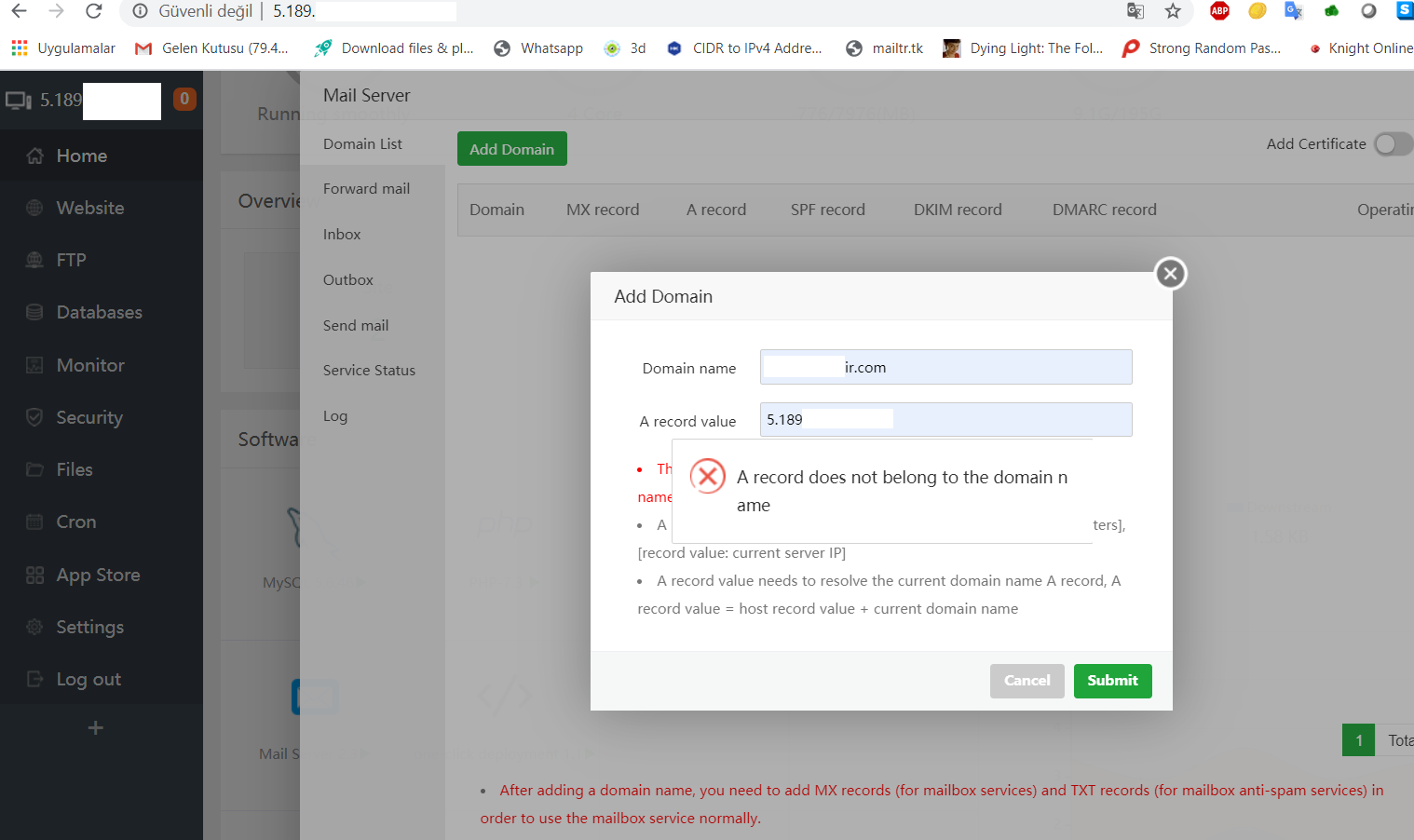Open the Dying Light bookmark
The image size is (1414, 840).
coord(1023,48)
